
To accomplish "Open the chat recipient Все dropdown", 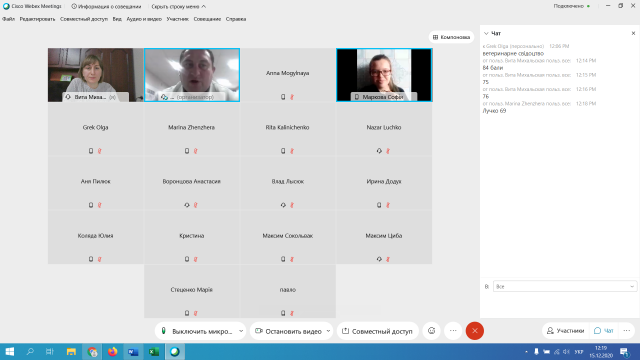I will pos(564,287).
